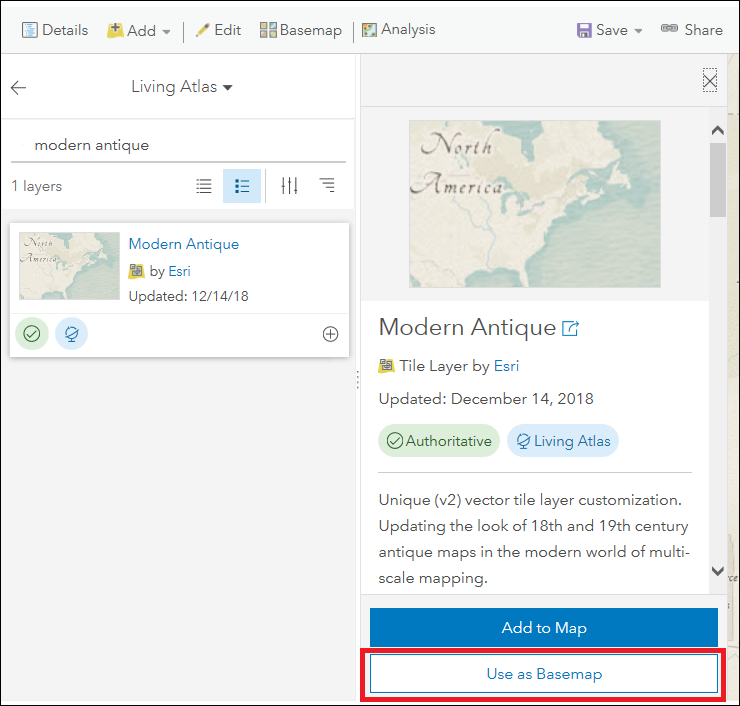Click the 'modern antique' search field
Screen dimensions: 740x706
(x=178, y=145)
